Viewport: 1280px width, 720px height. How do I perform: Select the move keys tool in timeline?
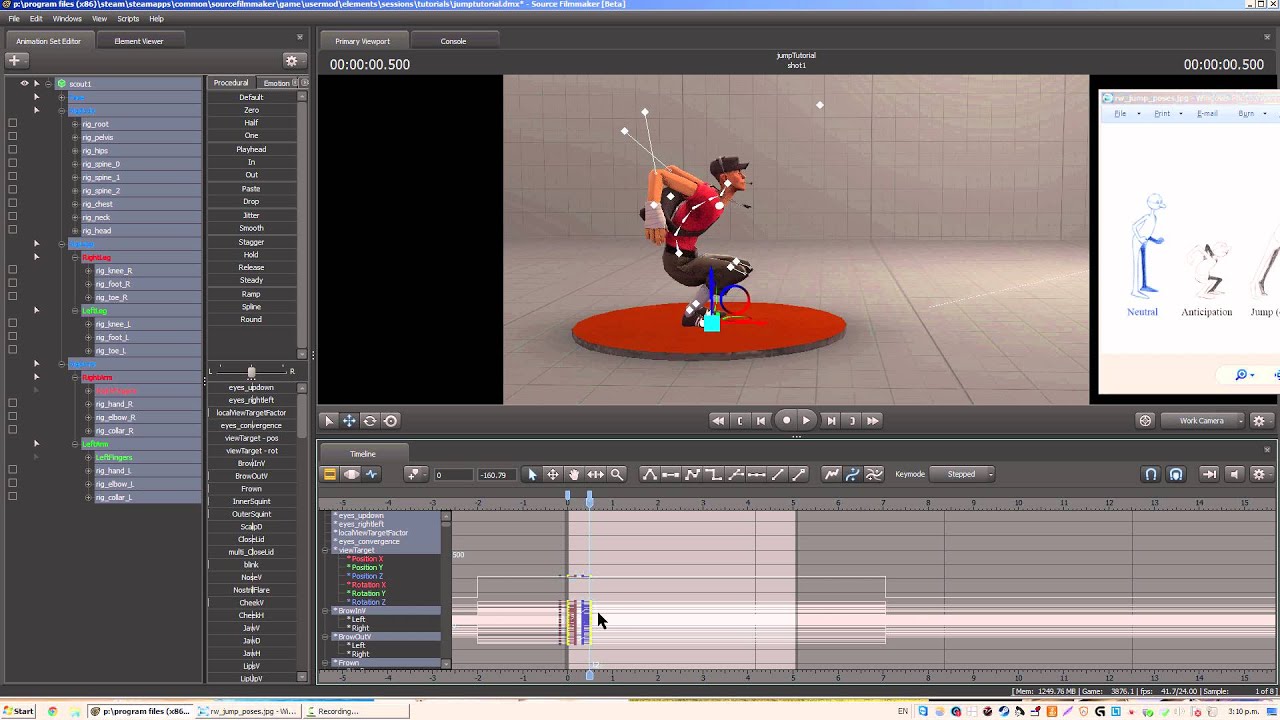click(x=553, y=474)
